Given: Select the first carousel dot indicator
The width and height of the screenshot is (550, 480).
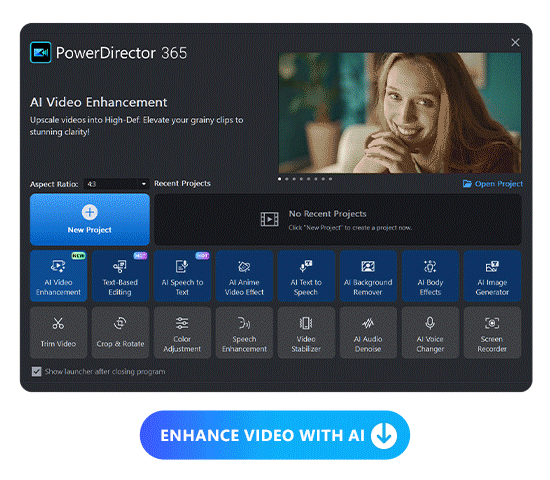Looking at the screenshot, I should click(280, 179).
